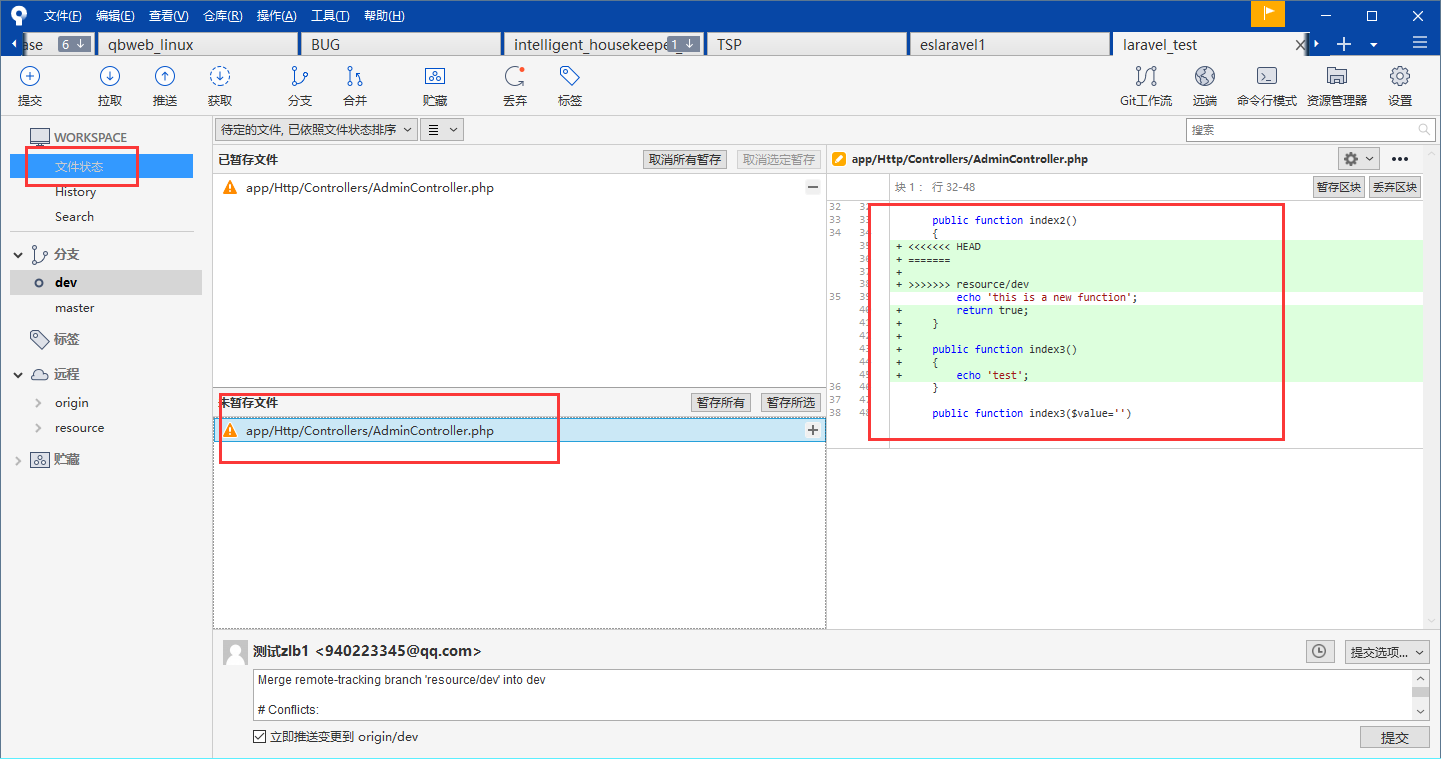The image size is (1441, 759).
Task: Click the 暂存所有 button
Action: pyautogui.click(x=721, y=402)
